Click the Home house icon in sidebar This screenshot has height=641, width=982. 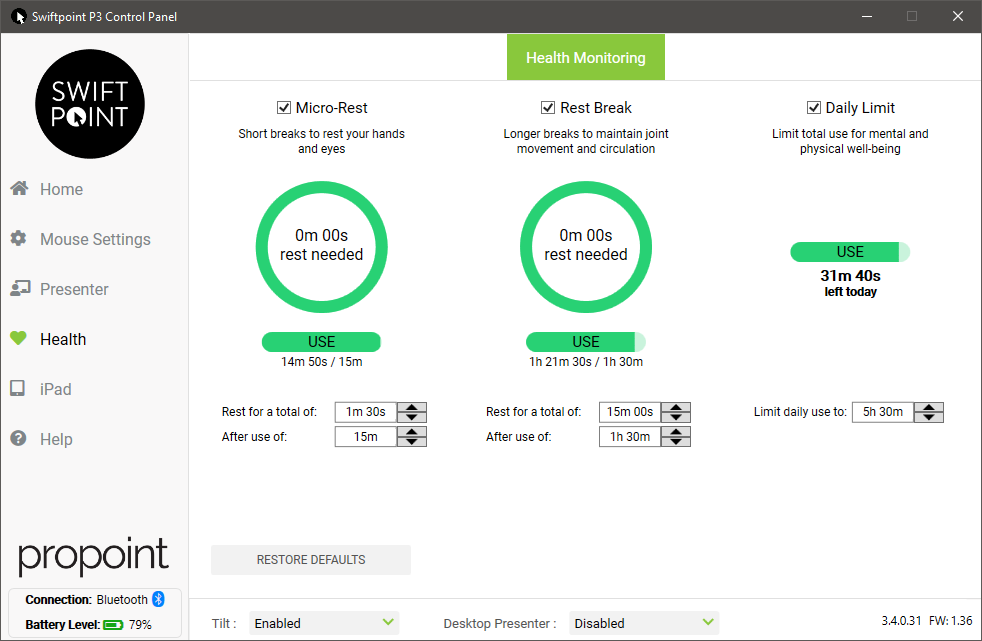(x=19, y=188)
